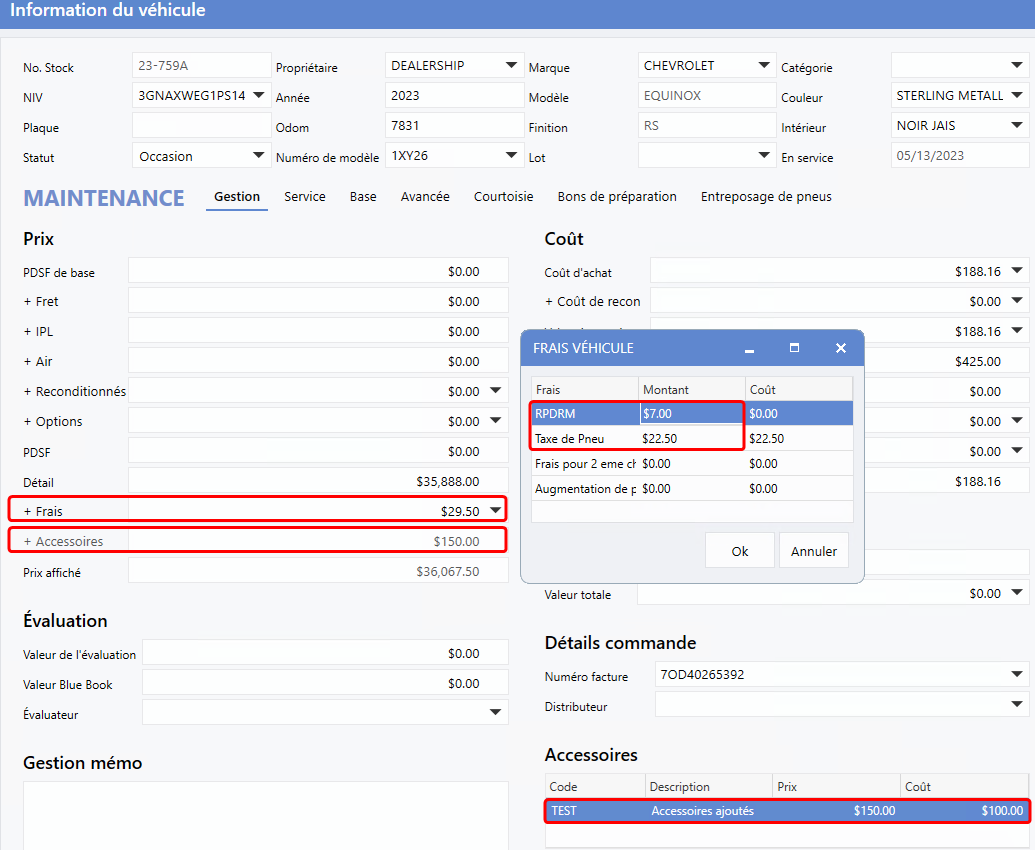Minimize the Frais Véhicule dialog
Screen dimensions: 1035x850
click(x=749, y=348)
